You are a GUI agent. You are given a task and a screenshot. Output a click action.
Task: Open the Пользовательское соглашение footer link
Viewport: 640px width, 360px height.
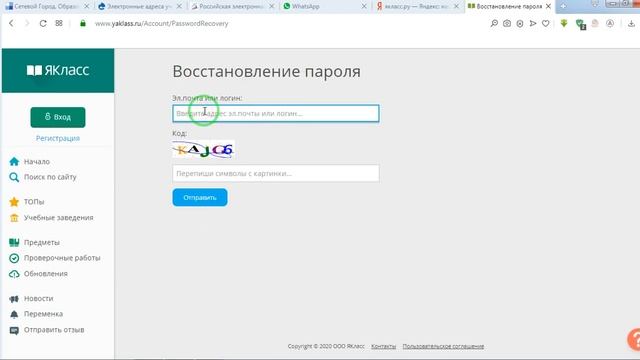[443, 346]
